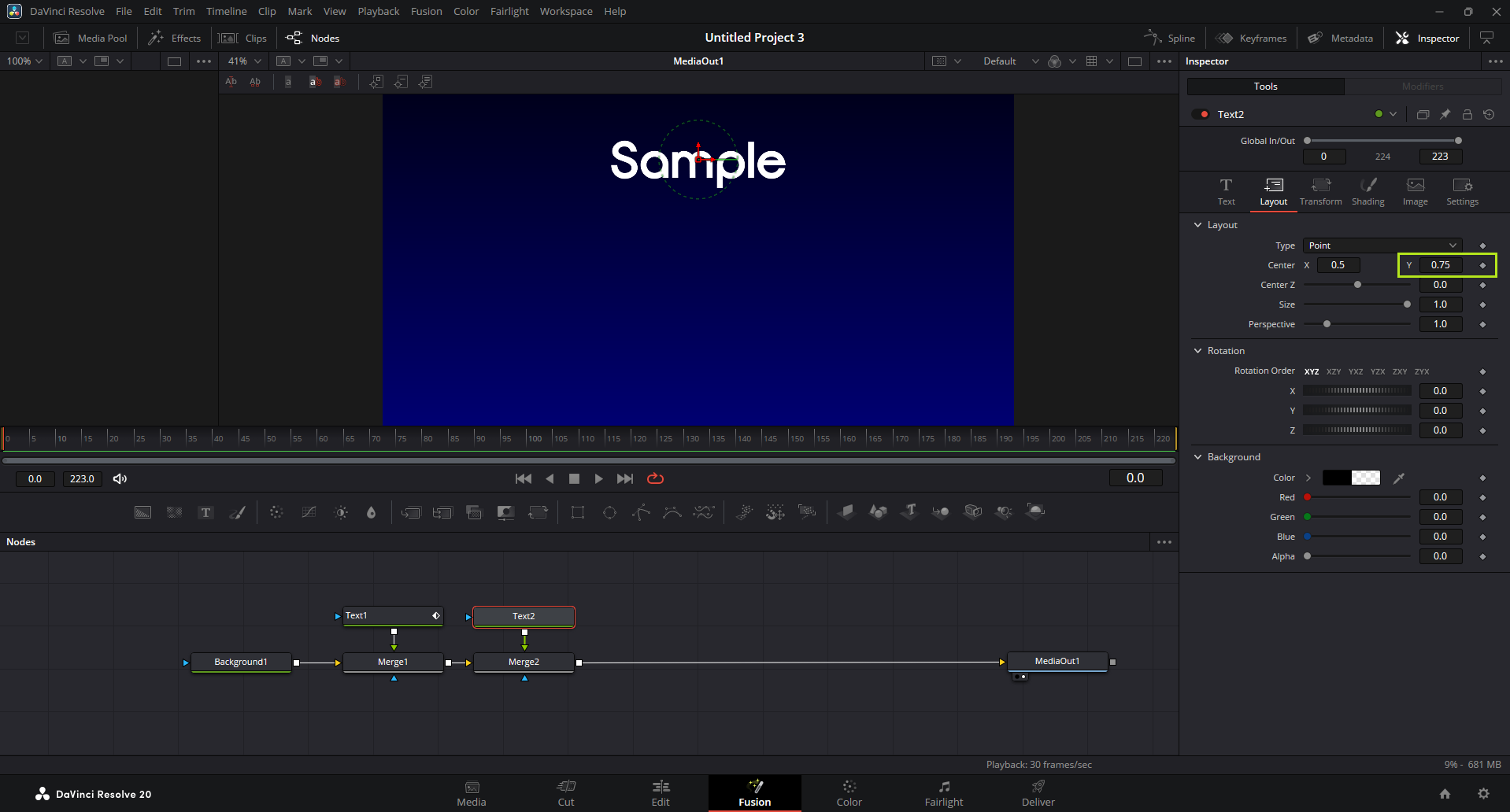
Task: Toggle loop playback mode
Action: pyautogui.click(x=655, y=478)
